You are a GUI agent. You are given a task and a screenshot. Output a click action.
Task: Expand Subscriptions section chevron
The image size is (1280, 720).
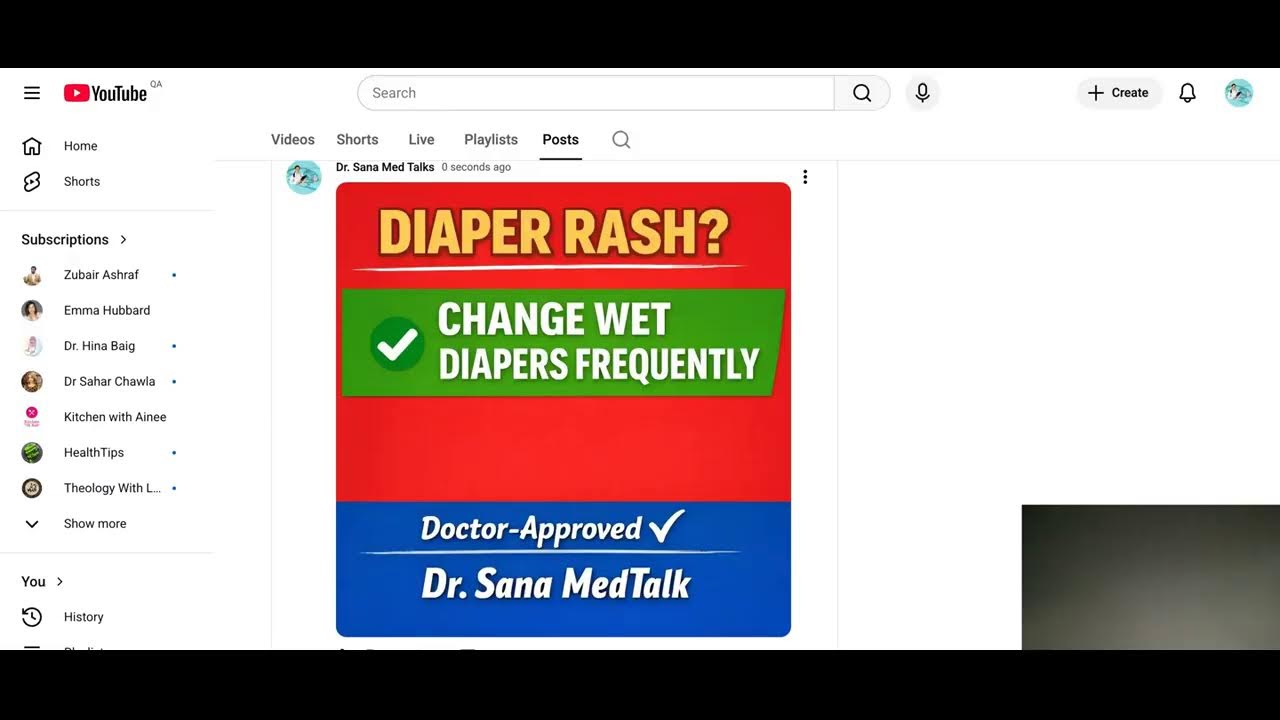tap(123, 240)
